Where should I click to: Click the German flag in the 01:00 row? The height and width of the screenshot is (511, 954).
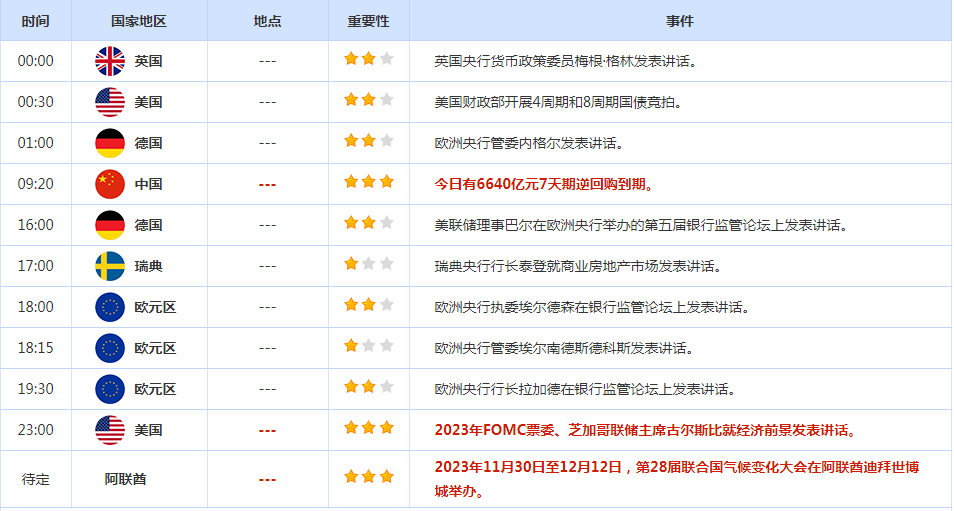110,143
